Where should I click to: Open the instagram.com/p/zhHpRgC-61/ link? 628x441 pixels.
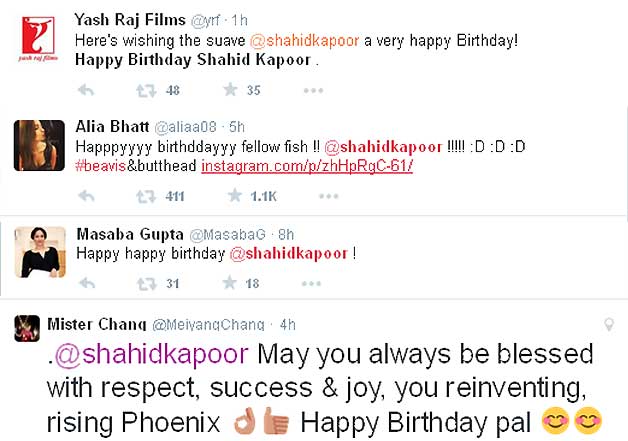[307, 166]
